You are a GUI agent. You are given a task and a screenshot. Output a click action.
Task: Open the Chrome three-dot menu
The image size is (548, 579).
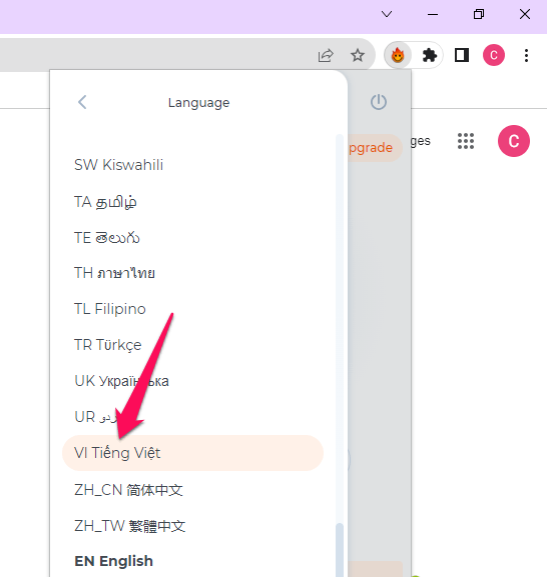point(526,56)
